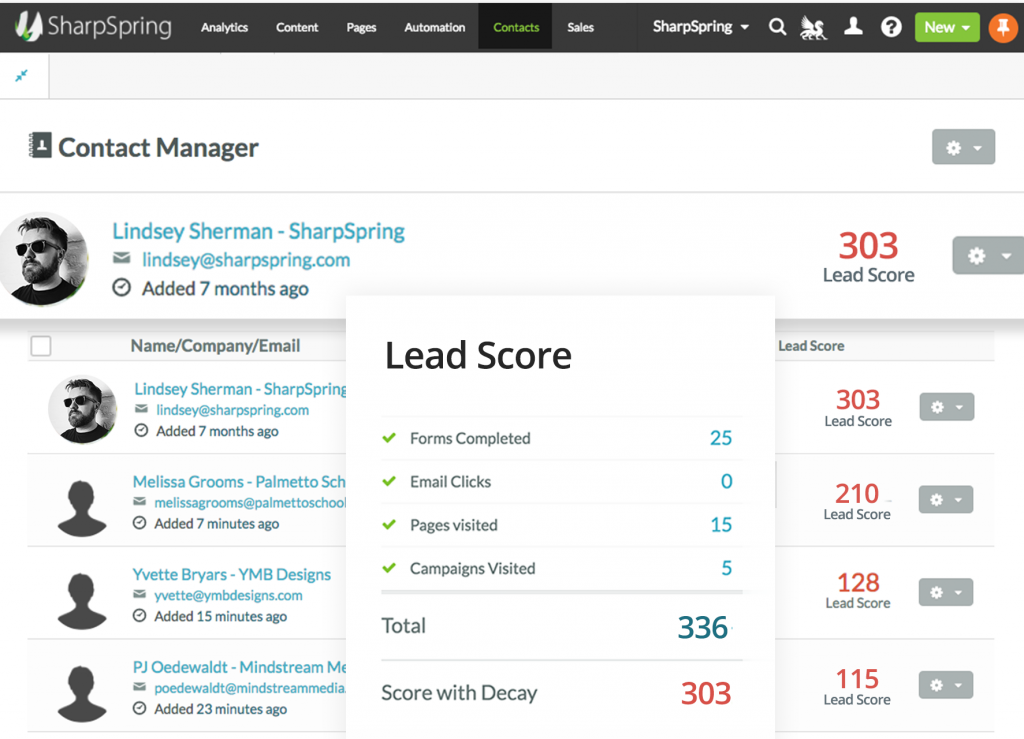Open gear dropdown in the 210 Lead Score row
The height and width of the screenshot is (739, 1024).
coord(946,499)
